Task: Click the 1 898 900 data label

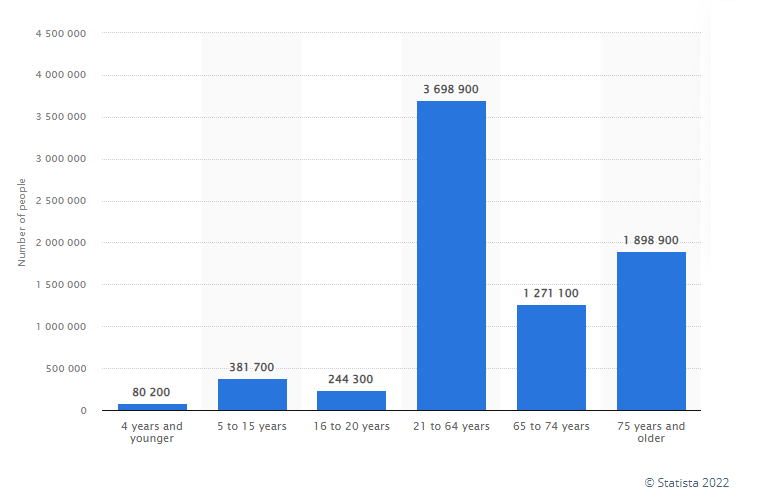Action: [x=651, y=240]
